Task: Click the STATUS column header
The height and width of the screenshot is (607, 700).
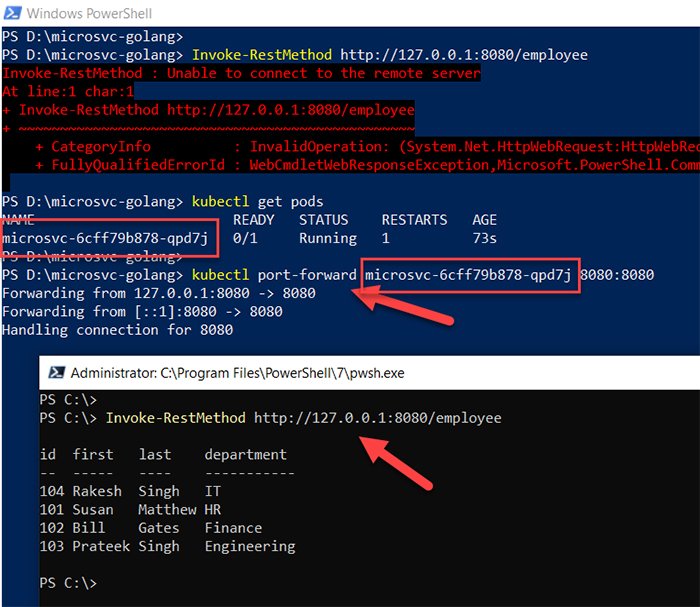Action: 323,219
